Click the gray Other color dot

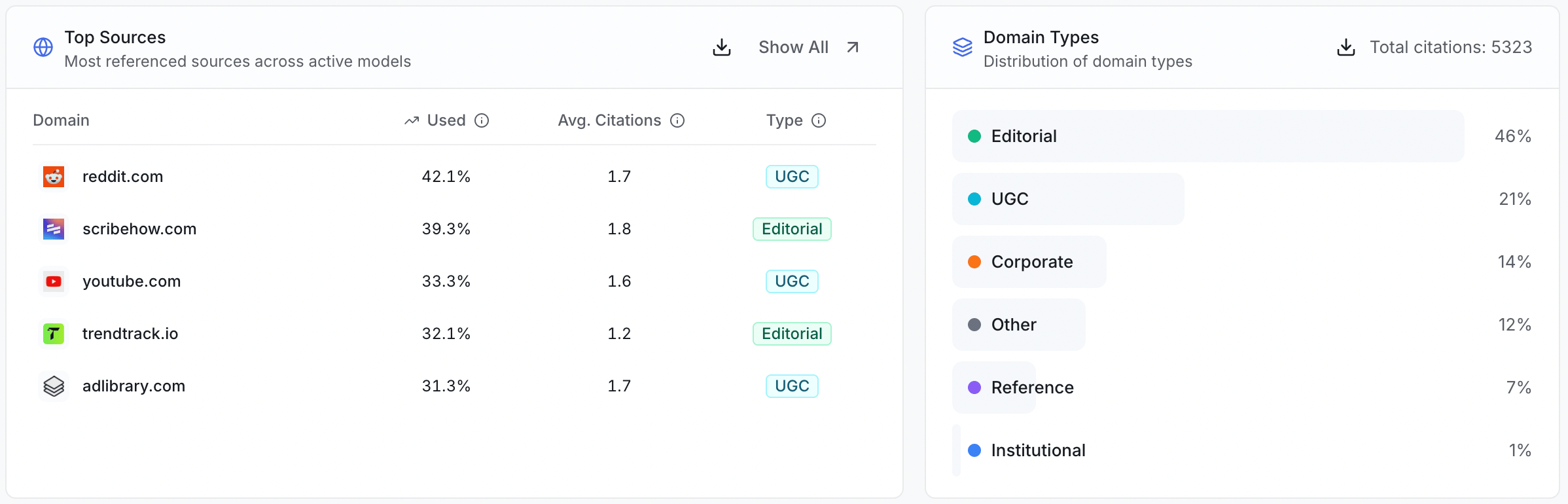(x=974, y=325)
